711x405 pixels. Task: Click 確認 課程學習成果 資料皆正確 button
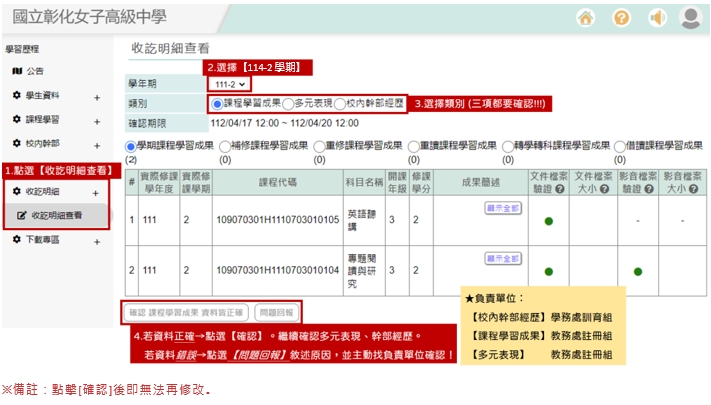(186, 312)
